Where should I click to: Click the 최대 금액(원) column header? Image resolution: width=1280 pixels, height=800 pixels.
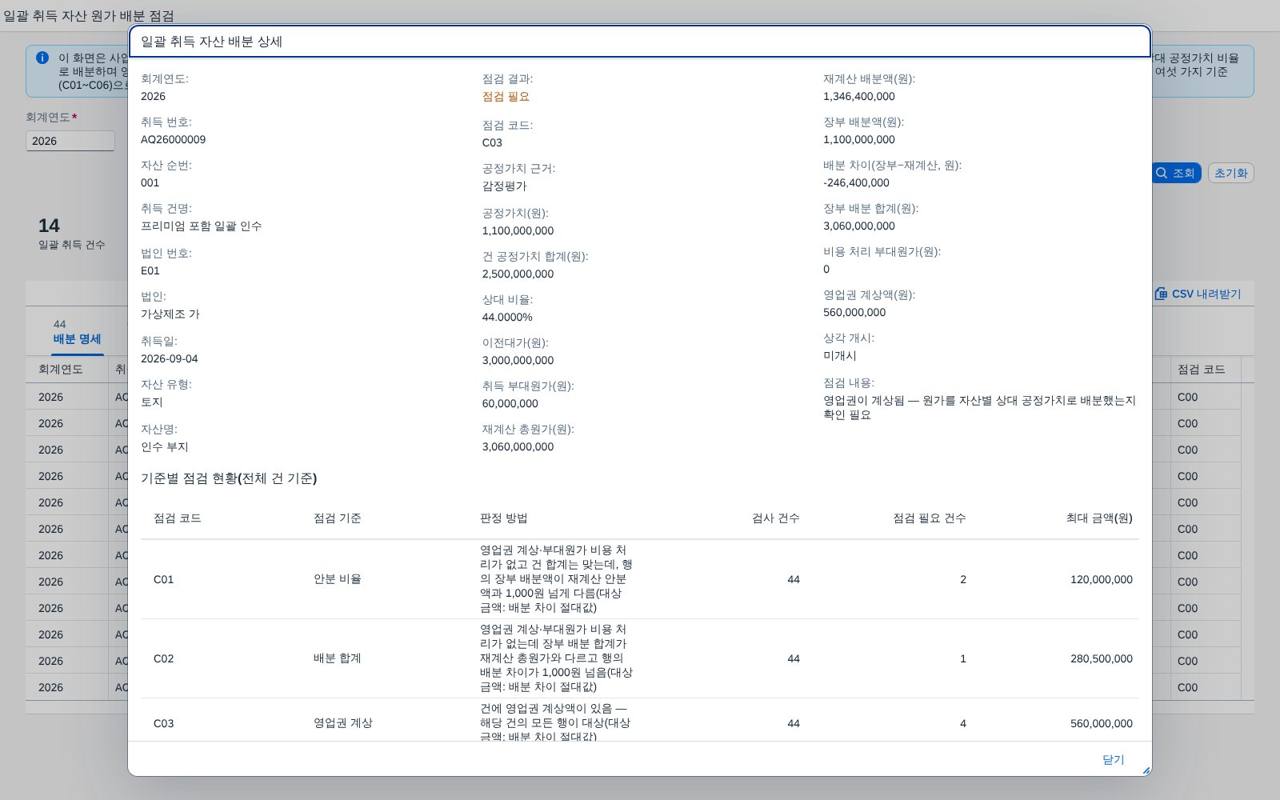tap(1099, 518)
